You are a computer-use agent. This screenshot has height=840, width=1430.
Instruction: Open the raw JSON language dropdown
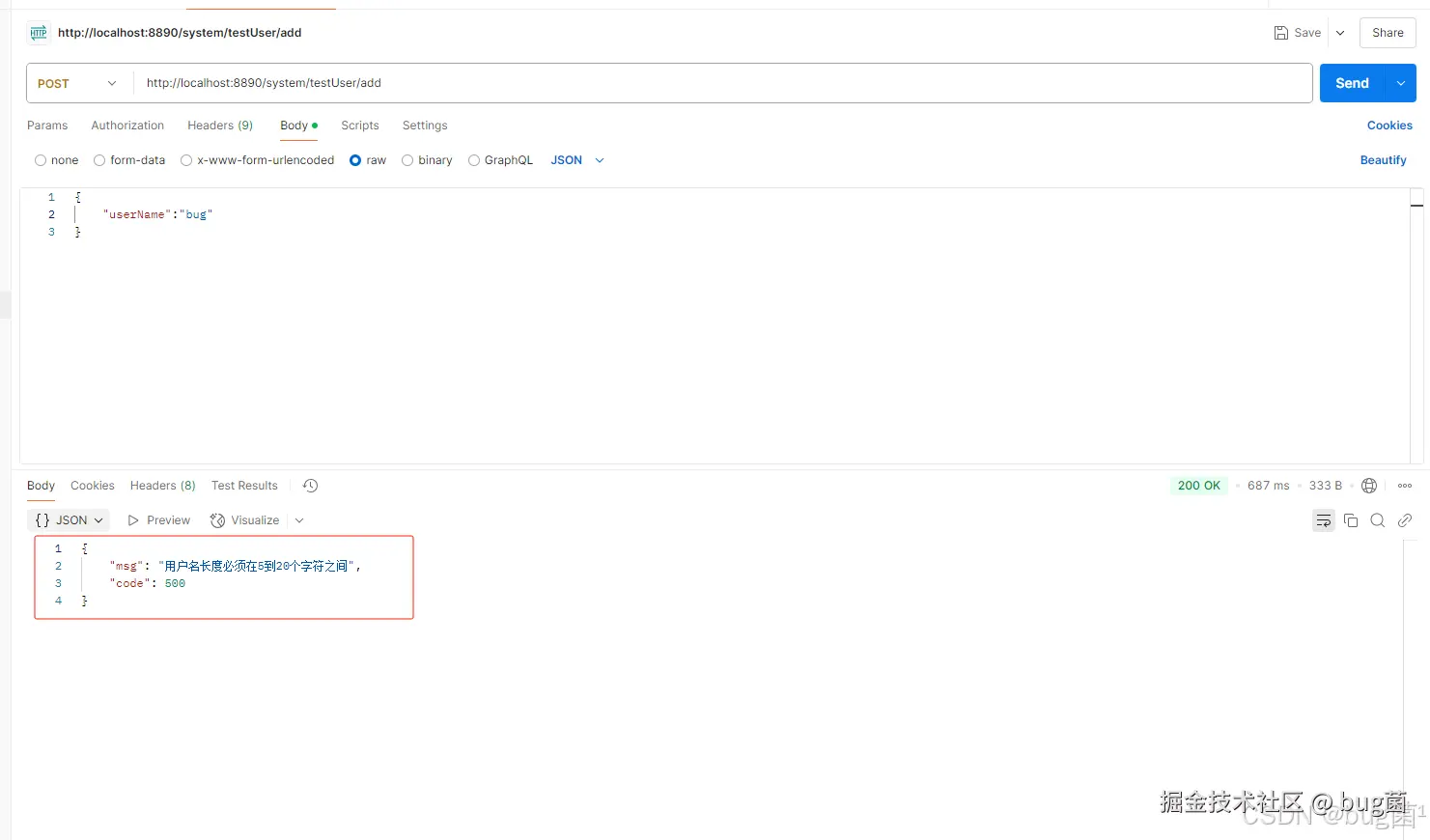(577, 160)
